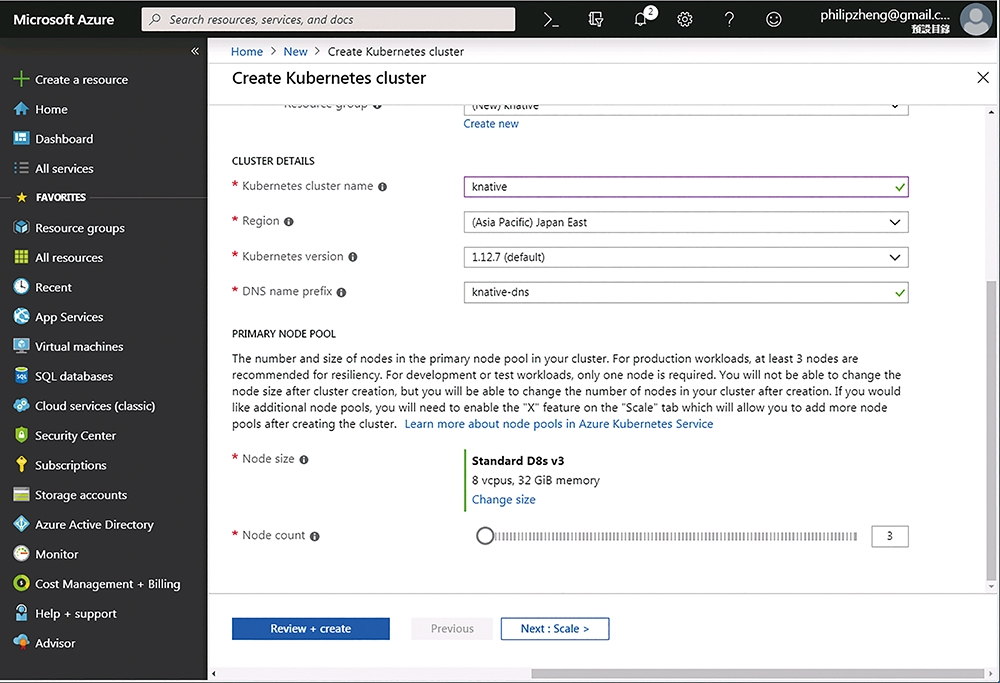Open the account avatar menu

pos(976,19)
